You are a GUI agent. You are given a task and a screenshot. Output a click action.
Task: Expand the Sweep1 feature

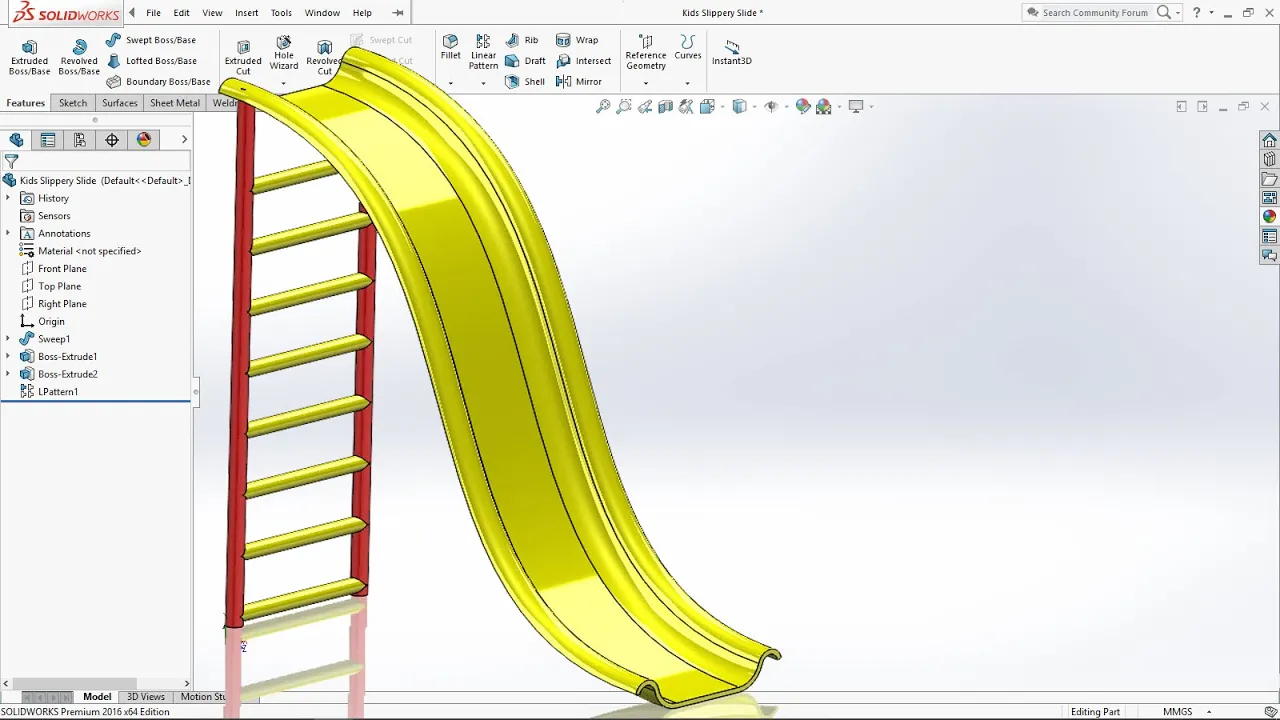8,339
